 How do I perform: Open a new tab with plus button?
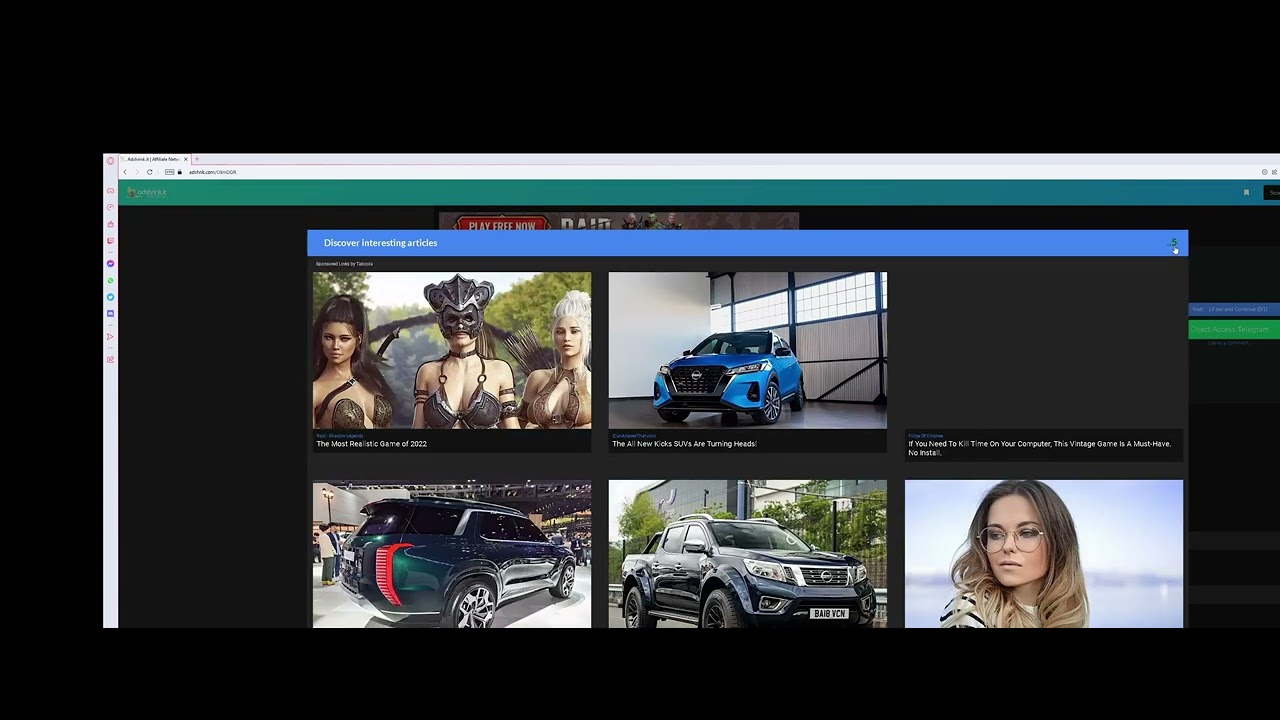(197, 159)
